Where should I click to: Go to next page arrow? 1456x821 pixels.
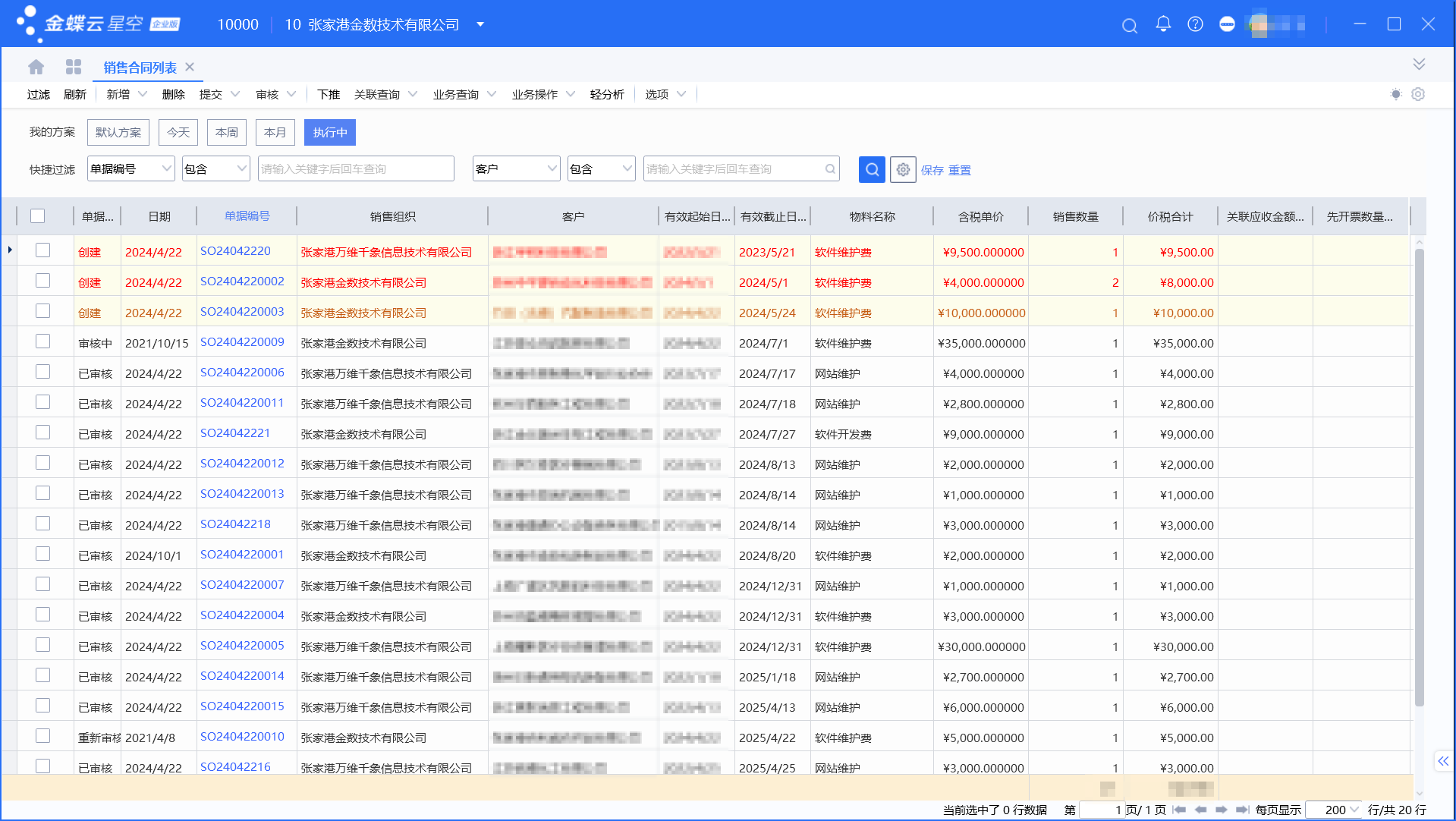[x=1221, y=810]
